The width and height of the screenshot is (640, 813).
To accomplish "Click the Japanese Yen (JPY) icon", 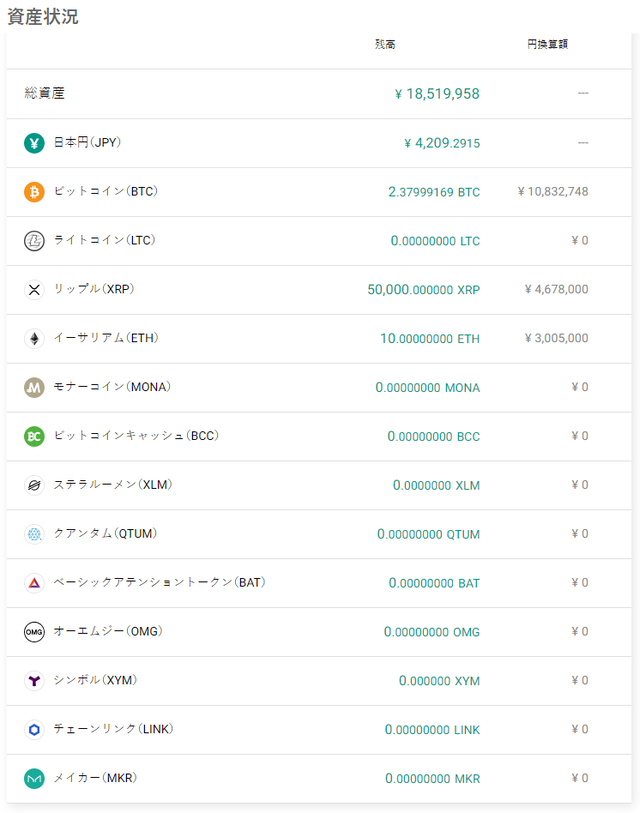I will click(x=34, y=143).
